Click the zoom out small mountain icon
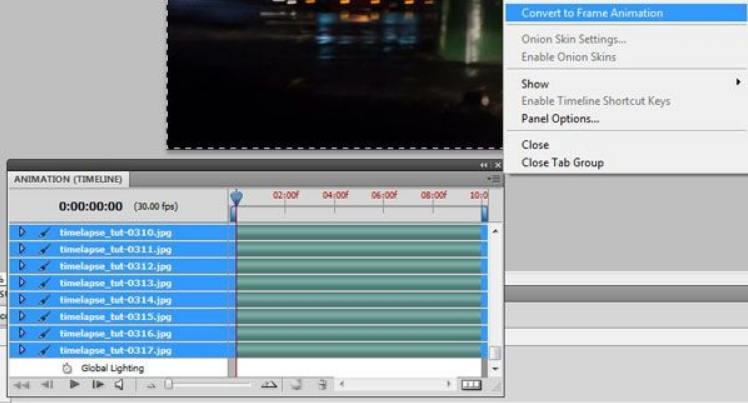The image size is (748, 403). click(x=151, y=385)
